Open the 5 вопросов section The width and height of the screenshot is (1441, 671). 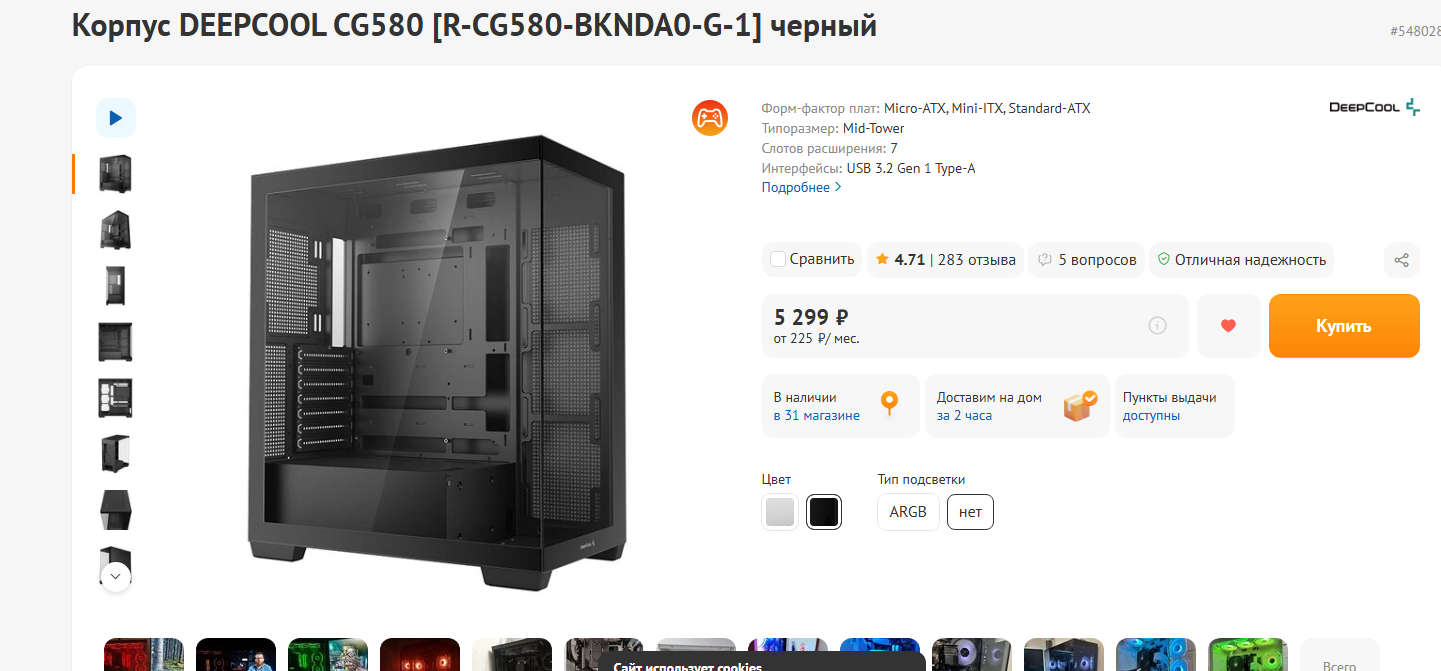coord(1087,260)
